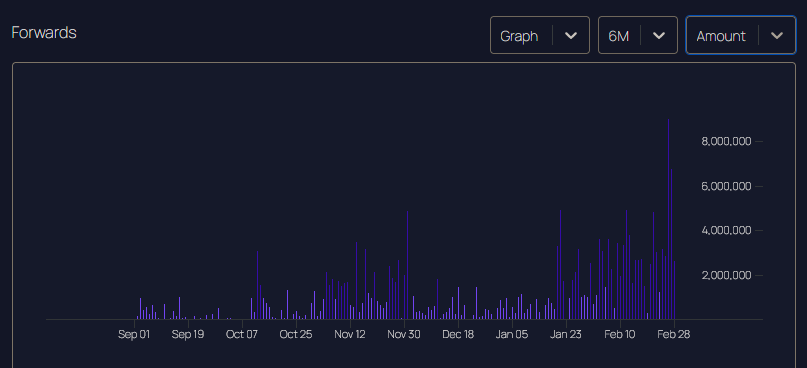Click the Feb 28 axis label
This screenshot has height=368, width=807.
[674, 335]
